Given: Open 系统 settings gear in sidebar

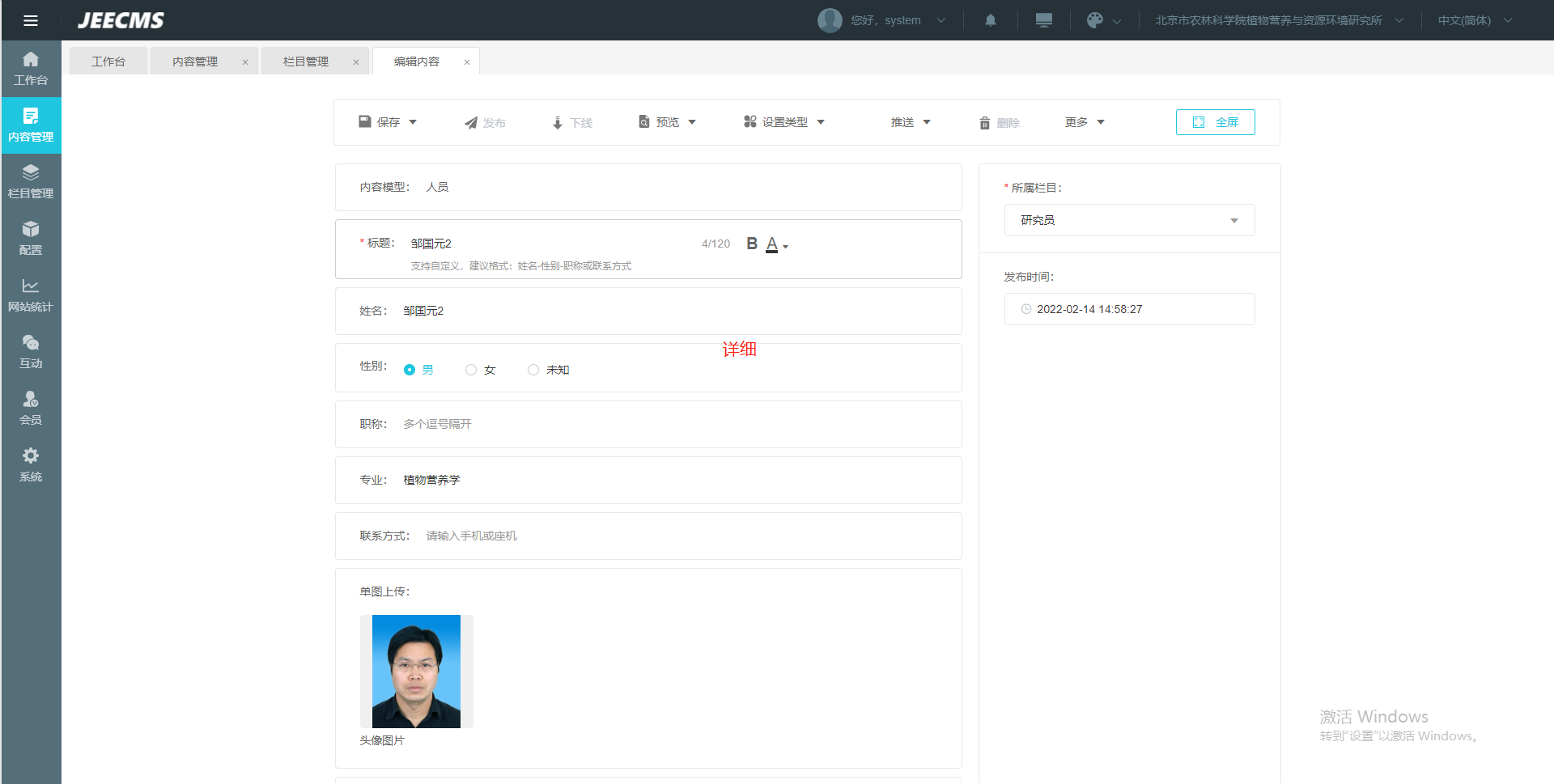Looking at the screenshot, I should [31, 464].
